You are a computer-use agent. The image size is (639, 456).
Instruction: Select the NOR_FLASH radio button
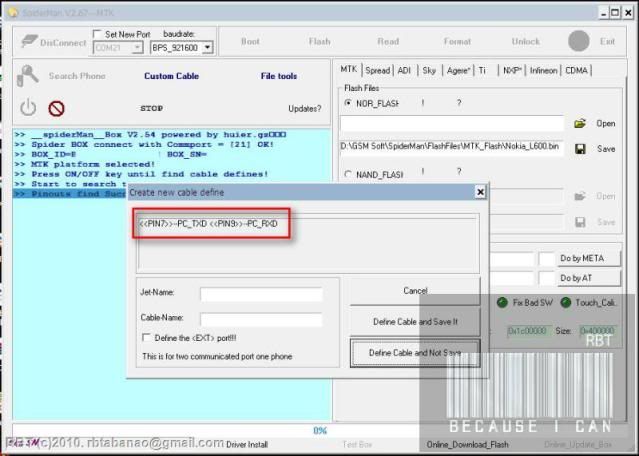pyautogui.click(x=348, y=103)
